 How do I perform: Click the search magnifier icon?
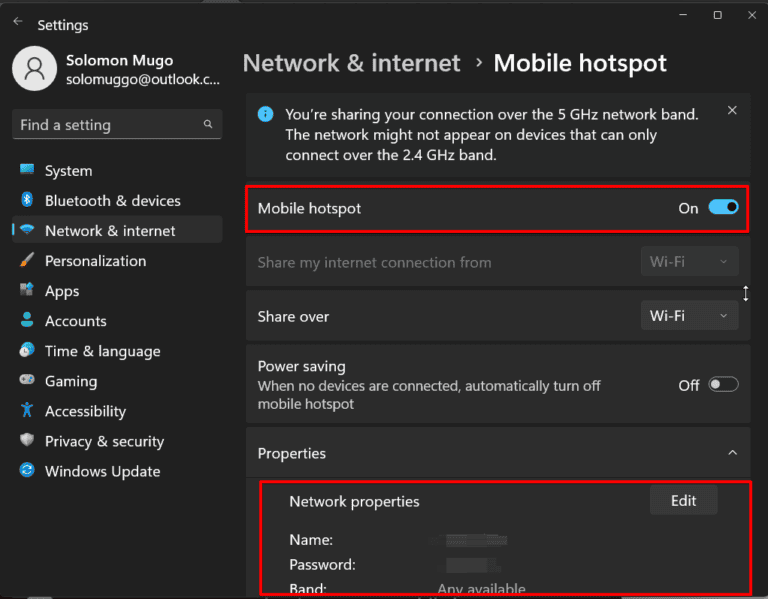coord(208,124)
